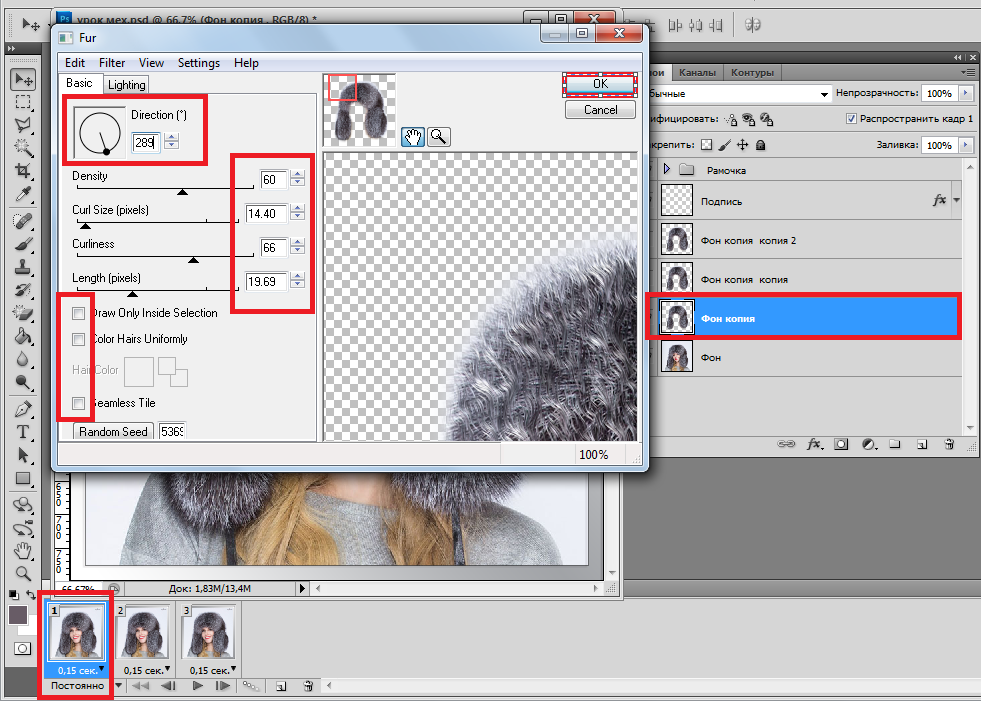Open the Edit menu in Fur
The image size is (981, 701).
[x=74, y=63]
